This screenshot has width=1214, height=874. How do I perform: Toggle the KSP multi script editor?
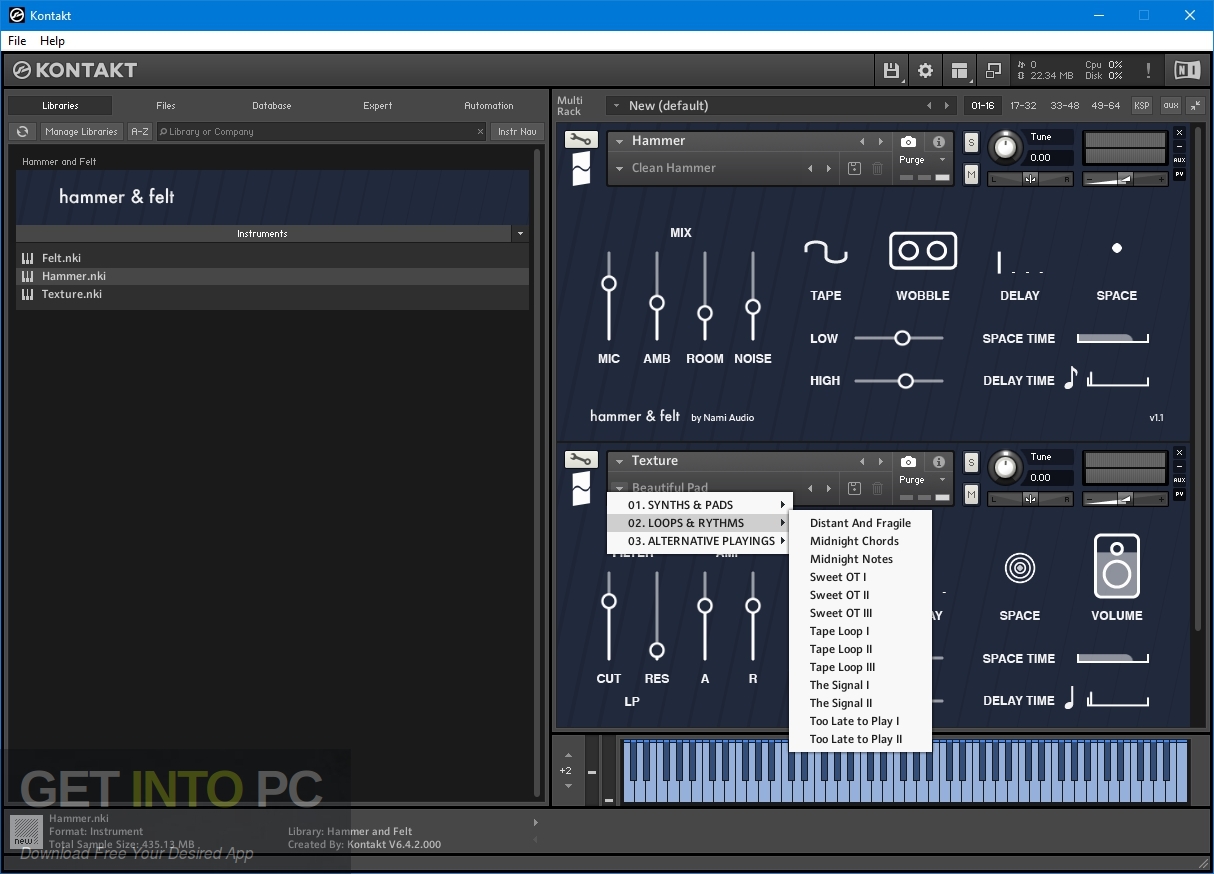[1141, 105]
